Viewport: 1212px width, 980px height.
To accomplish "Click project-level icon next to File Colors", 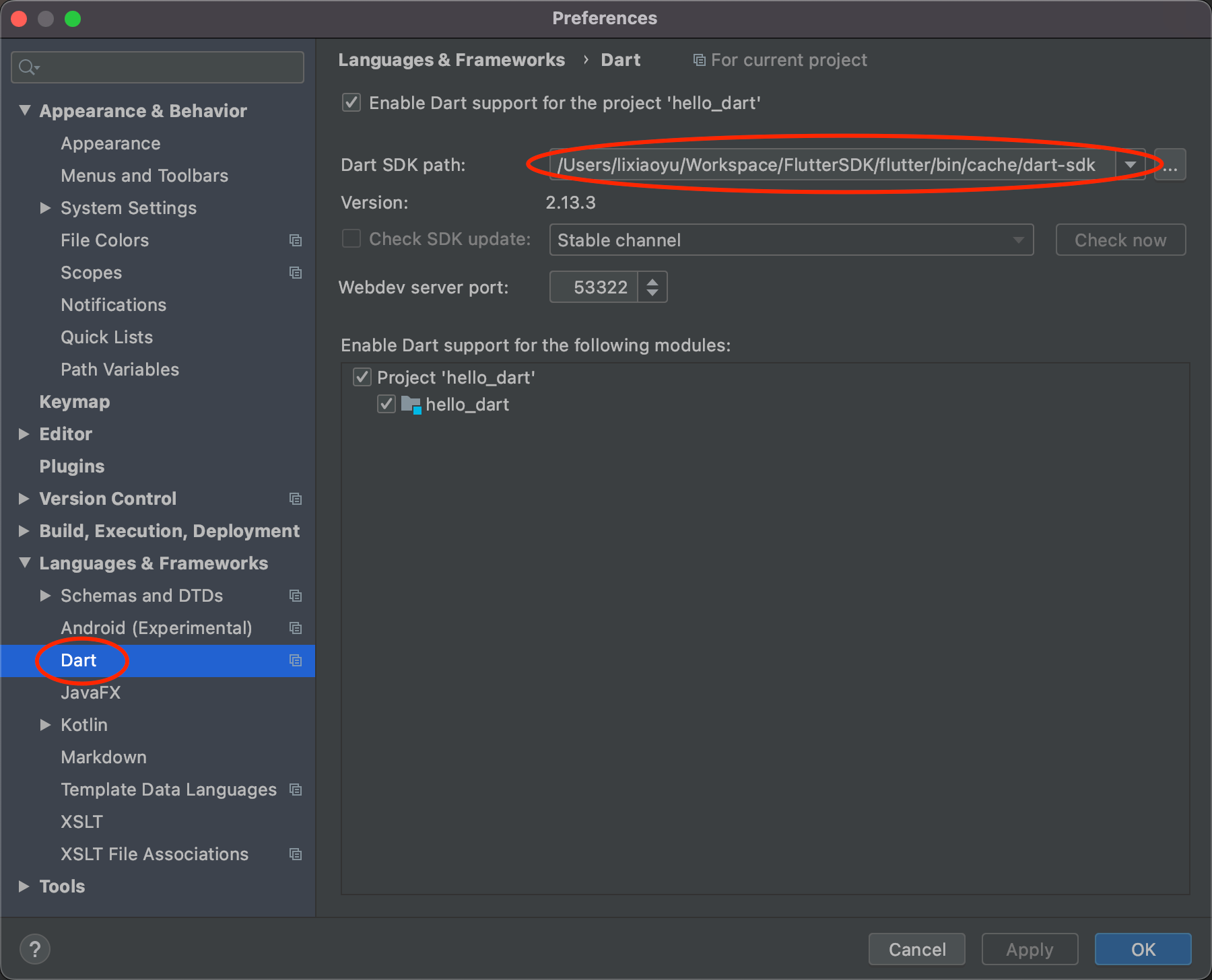I will tap(295, 240).
